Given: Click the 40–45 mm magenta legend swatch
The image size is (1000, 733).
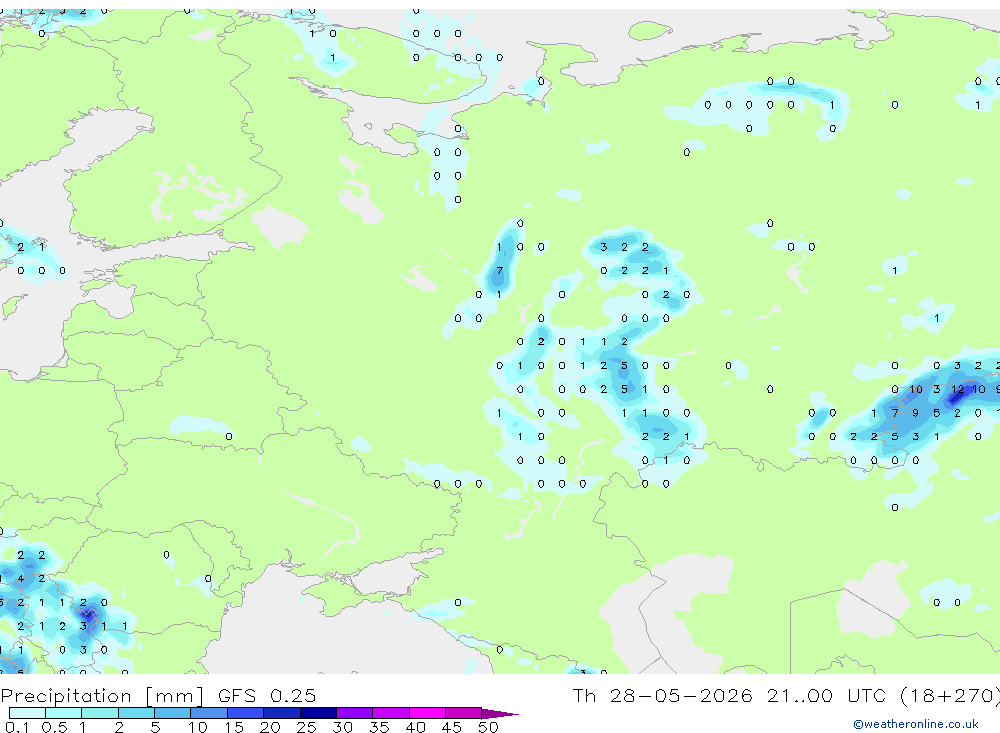Looking at the screenshot, I should click(x=427, y=713).
